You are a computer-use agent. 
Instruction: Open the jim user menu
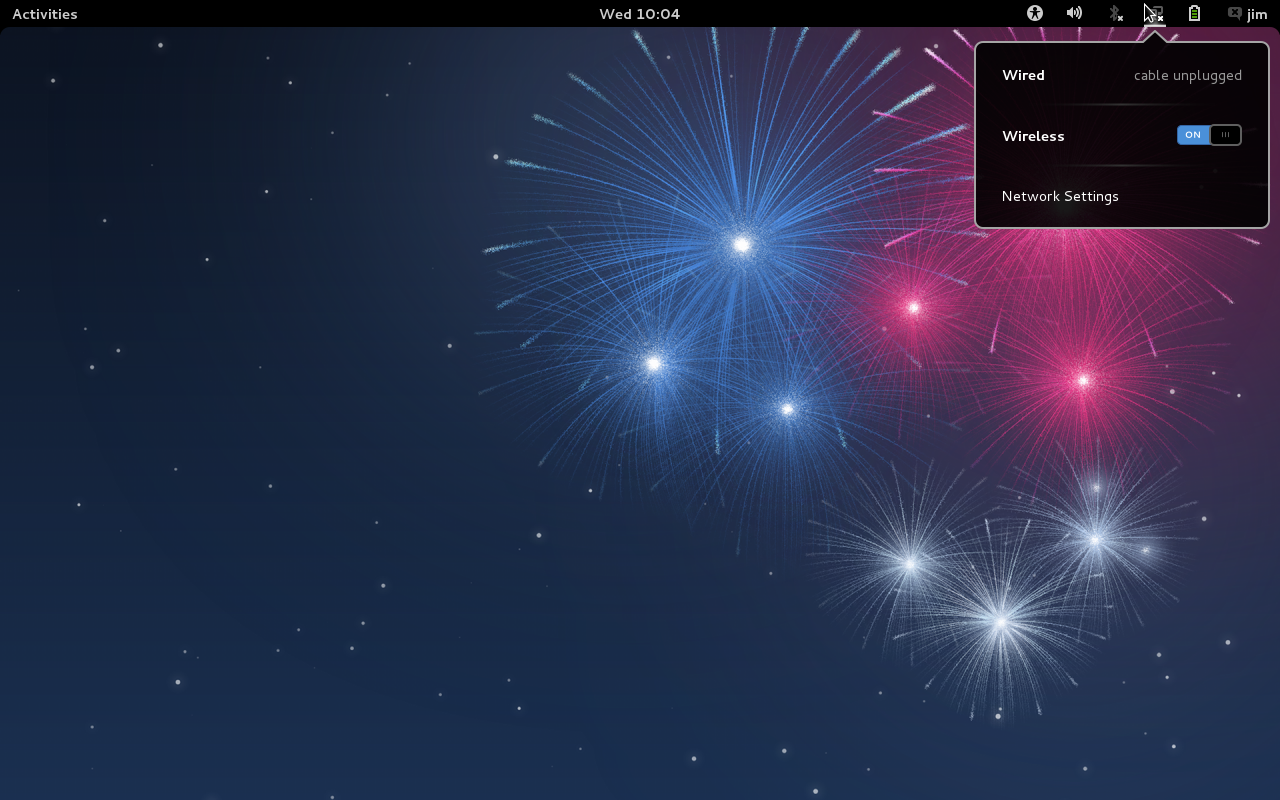tap(1257, 14)
